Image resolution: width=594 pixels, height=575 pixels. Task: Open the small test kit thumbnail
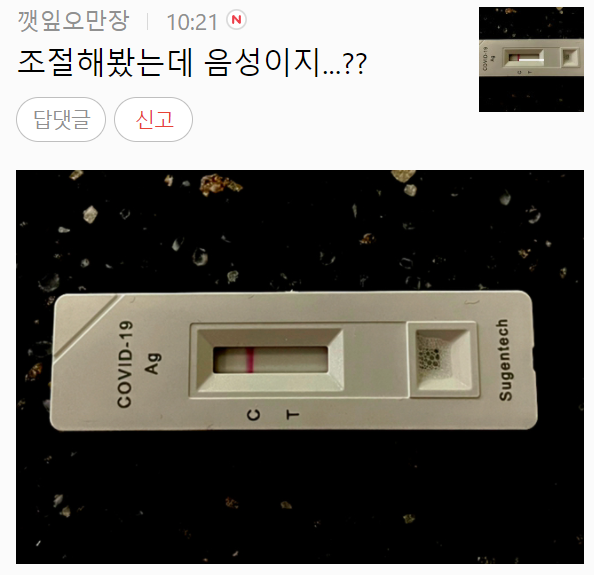[531, 59]
